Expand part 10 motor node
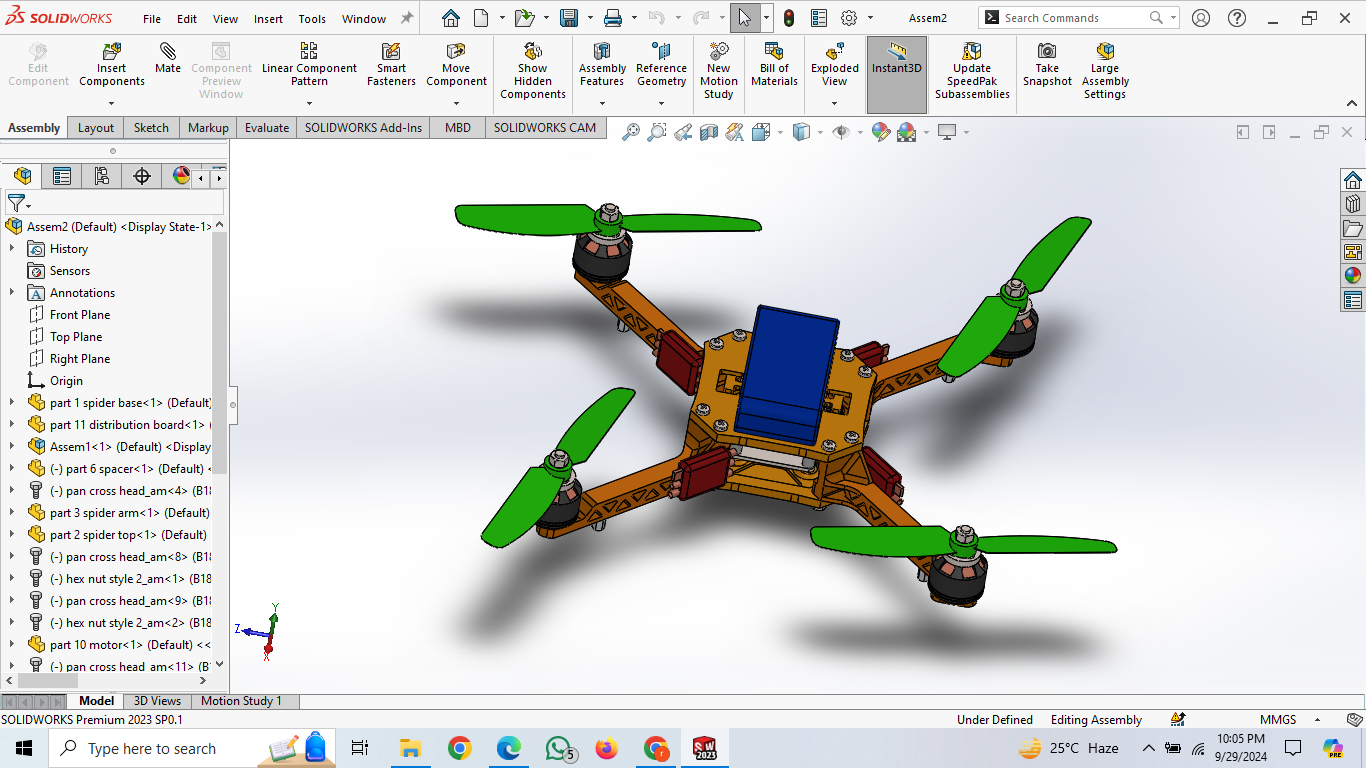 tap(12, 645)
